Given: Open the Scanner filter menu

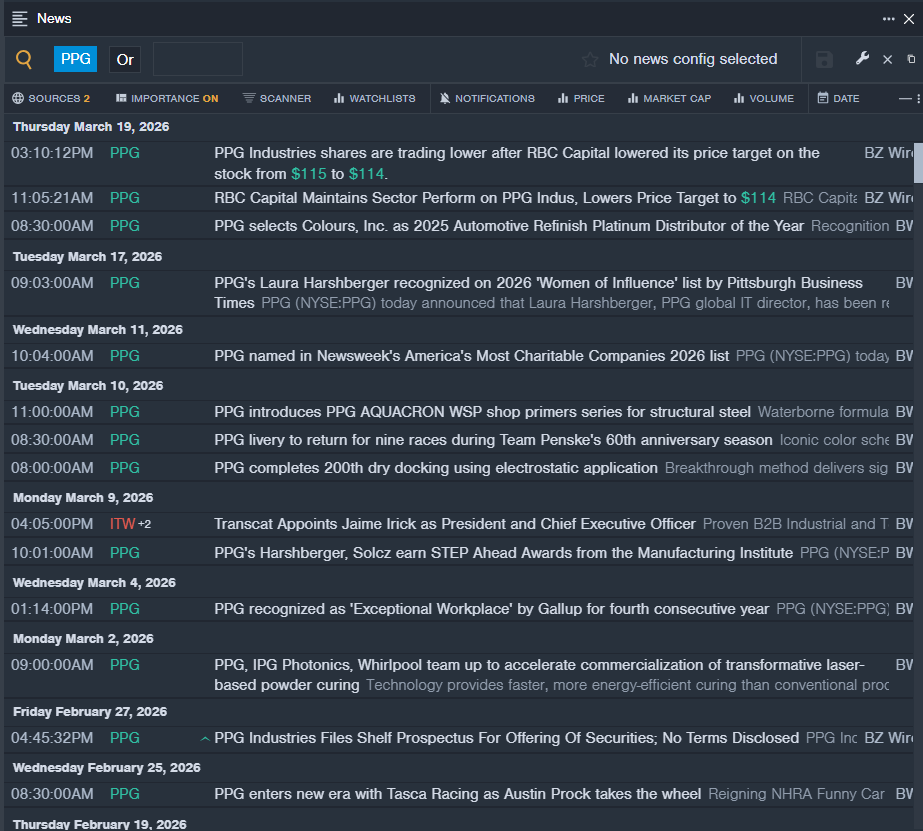Looking at the screenshot, I should tap(276, 98).
